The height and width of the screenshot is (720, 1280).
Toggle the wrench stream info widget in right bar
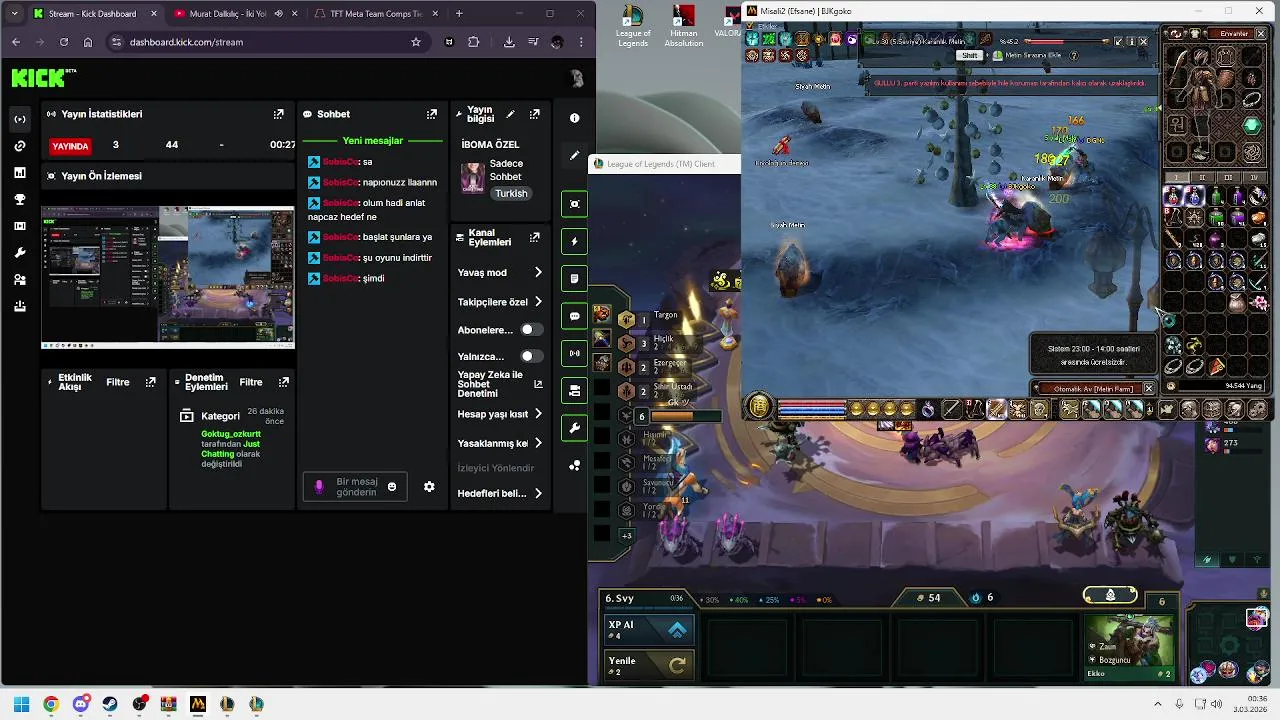575,428
